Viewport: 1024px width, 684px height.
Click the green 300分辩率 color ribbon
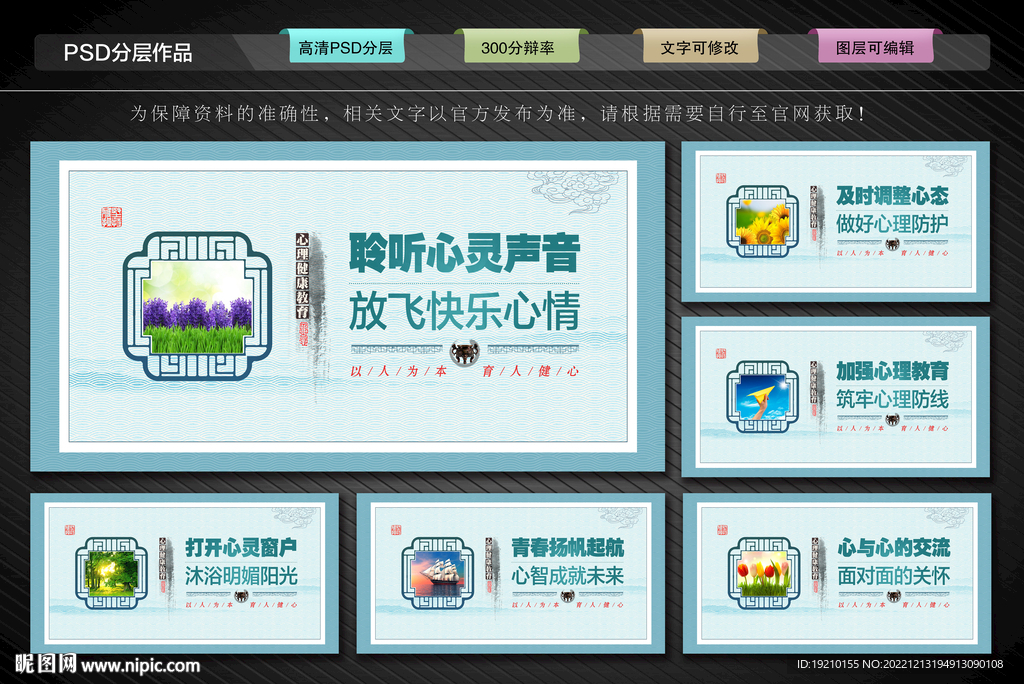[521, 45]
